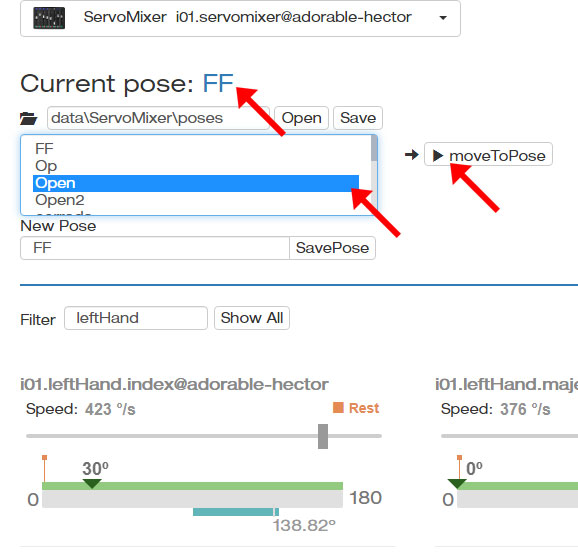Image resolution: width=578 pixels, height=559 pixels.
Task: Click the open folder icon beside poses path
Action: (28, 118)
